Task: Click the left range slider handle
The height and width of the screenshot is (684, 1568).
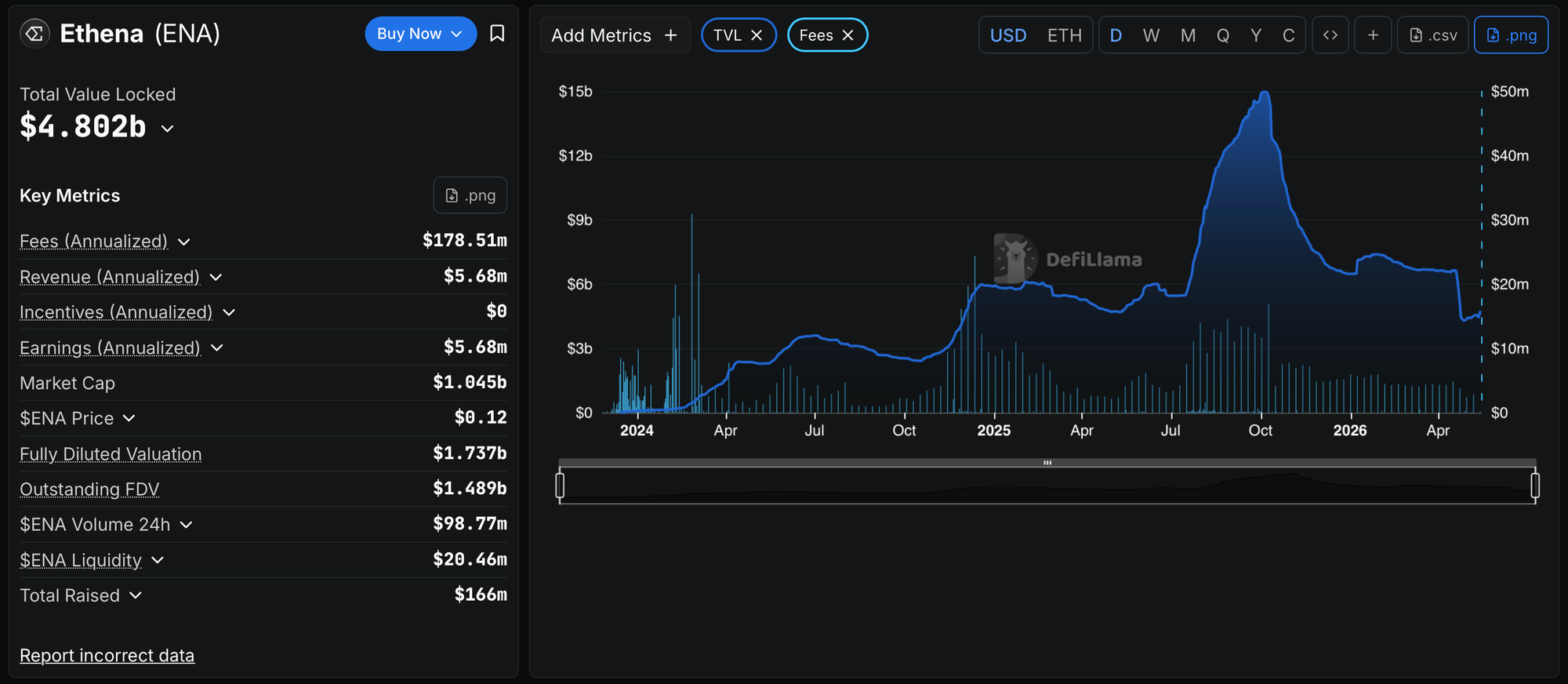Action: pyautogui.click(x=560, y=485)
